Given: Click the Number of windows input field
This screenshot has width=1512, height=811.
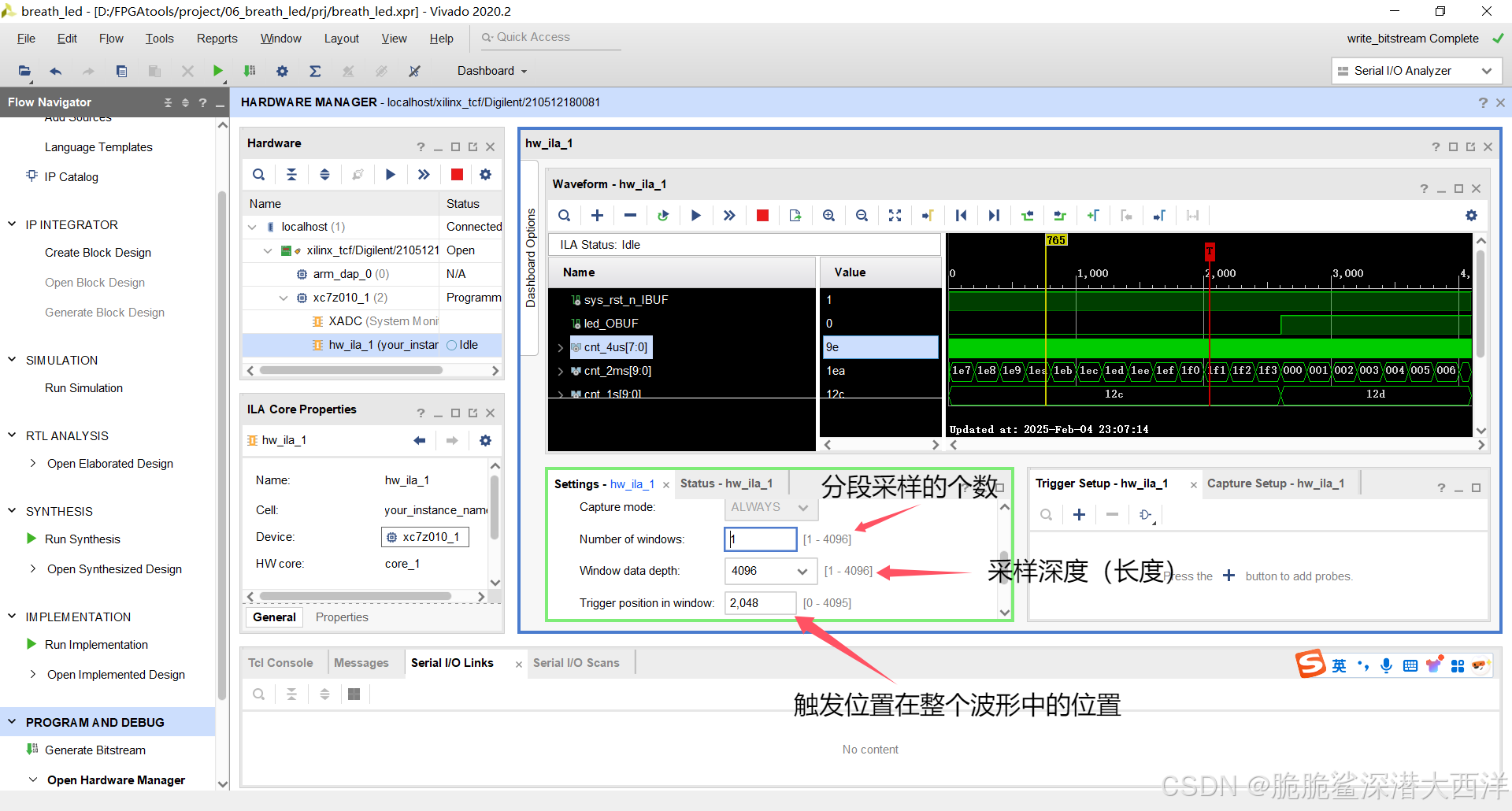Looking at the screenshot, I should coord(761,539).
